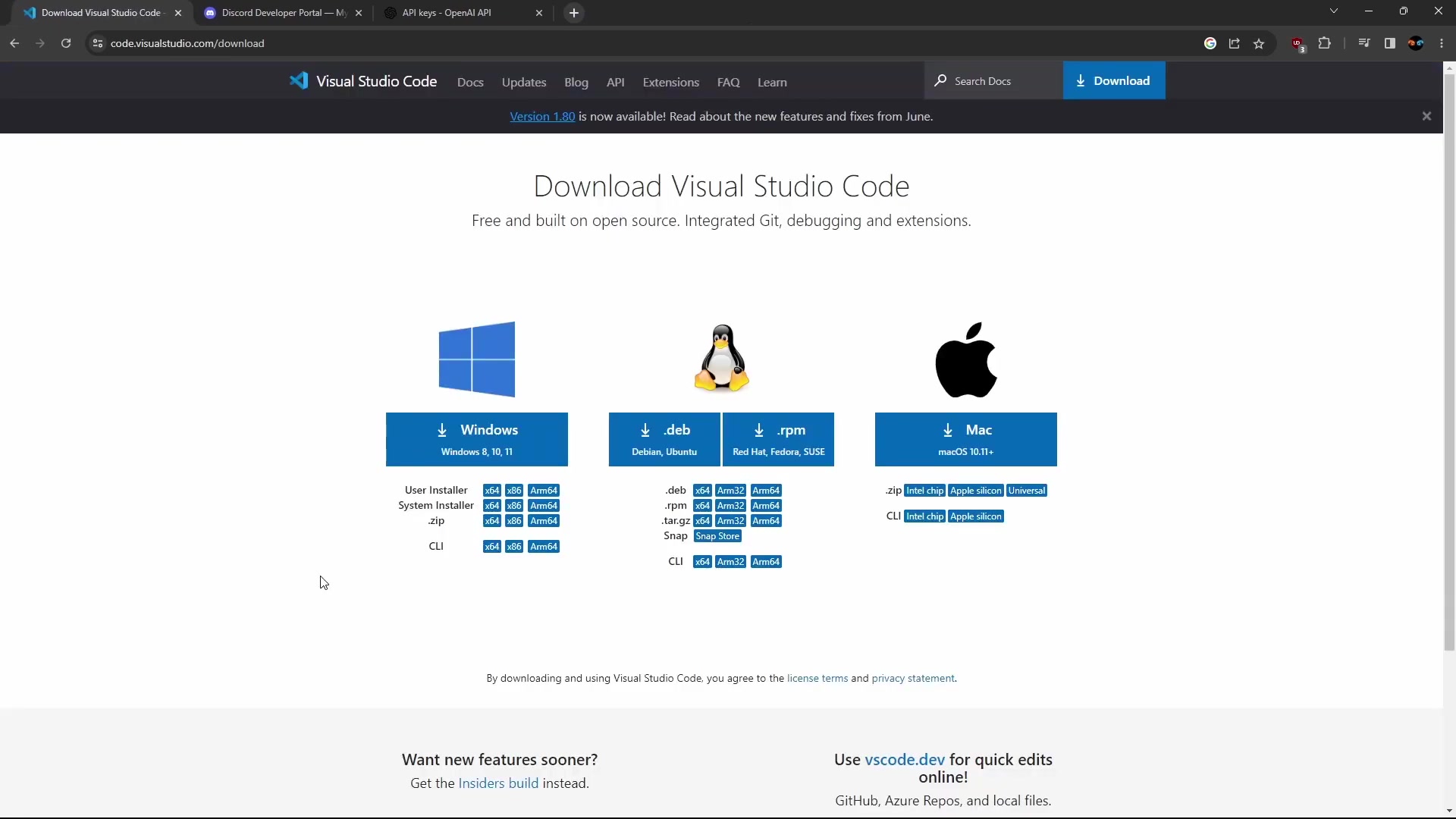Download the .rpm package for Red Hat
Screen dimensions: 1456x819
pyautogui.click(x=779, y=439)
